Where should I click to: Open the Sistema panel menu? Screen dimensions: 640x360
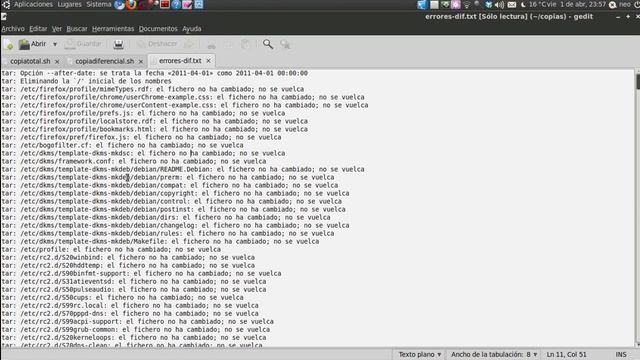98,4
